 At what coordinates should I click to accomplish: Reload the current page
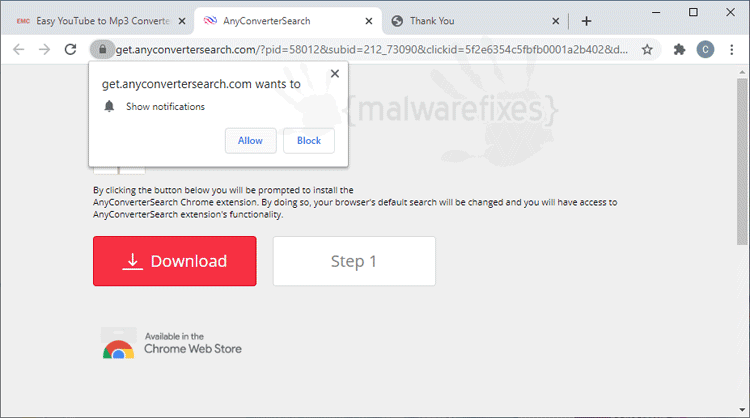(70, 49)
